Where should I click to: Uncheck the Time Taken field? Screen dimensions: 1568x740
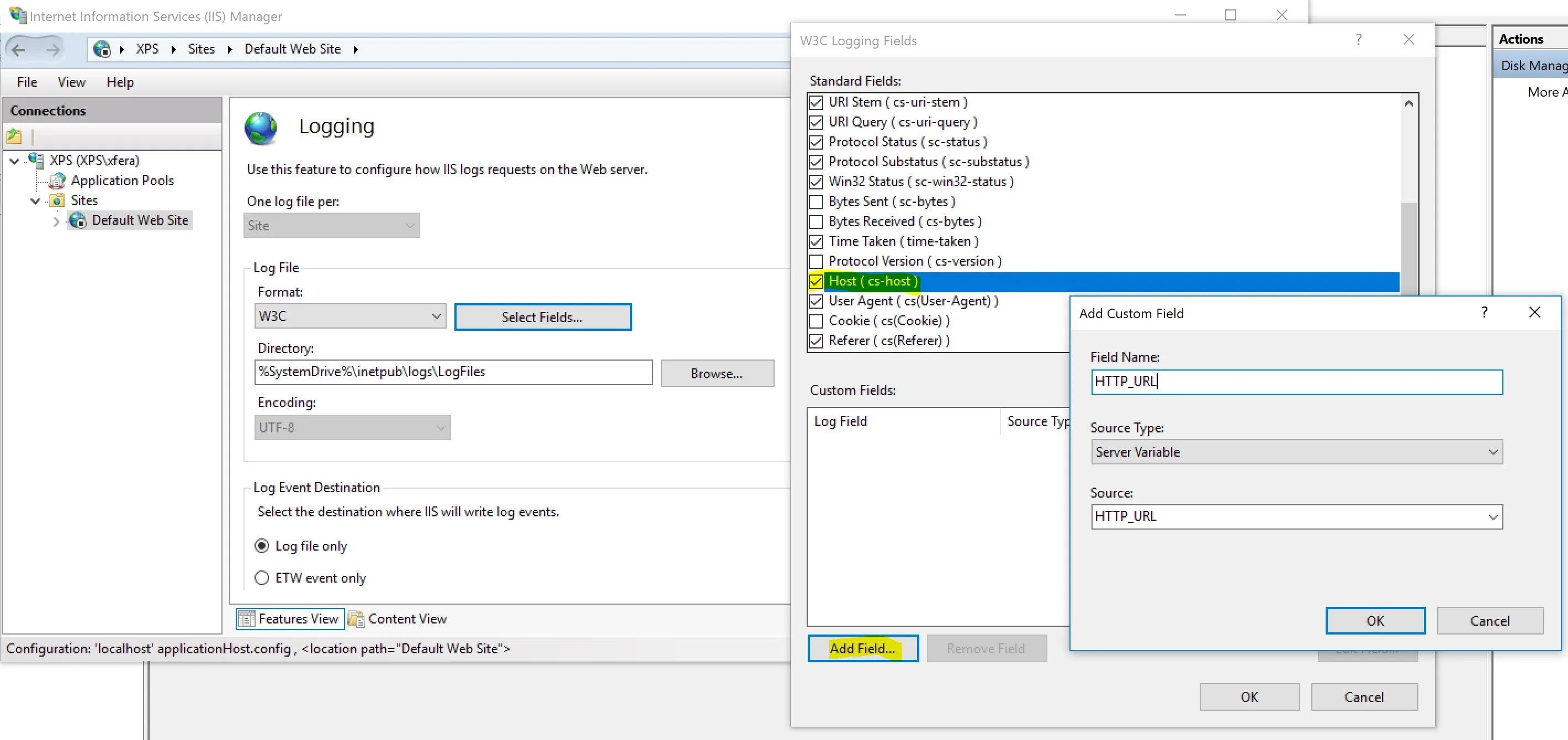point(815,242)
